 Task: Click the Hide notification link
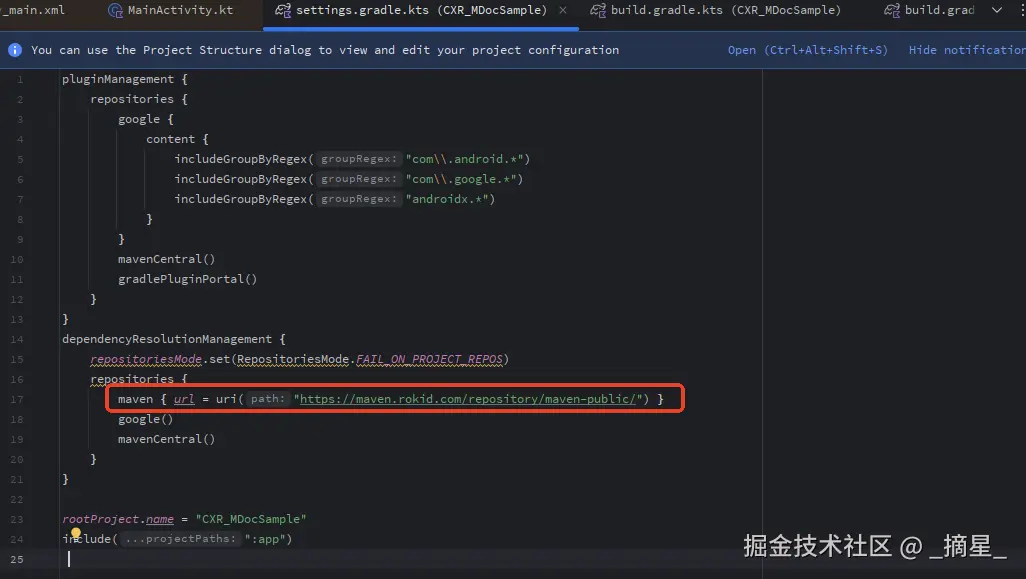(x=967, y=50)
